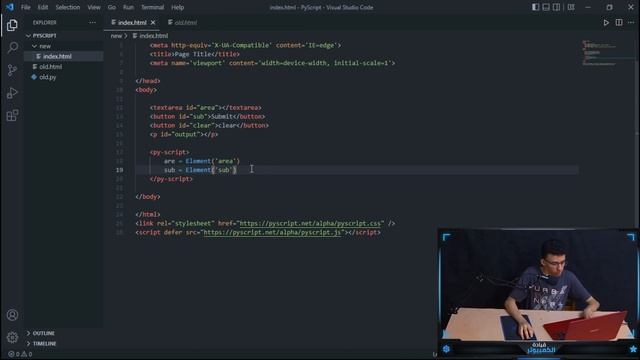Open the Go menu

point(111,7)
